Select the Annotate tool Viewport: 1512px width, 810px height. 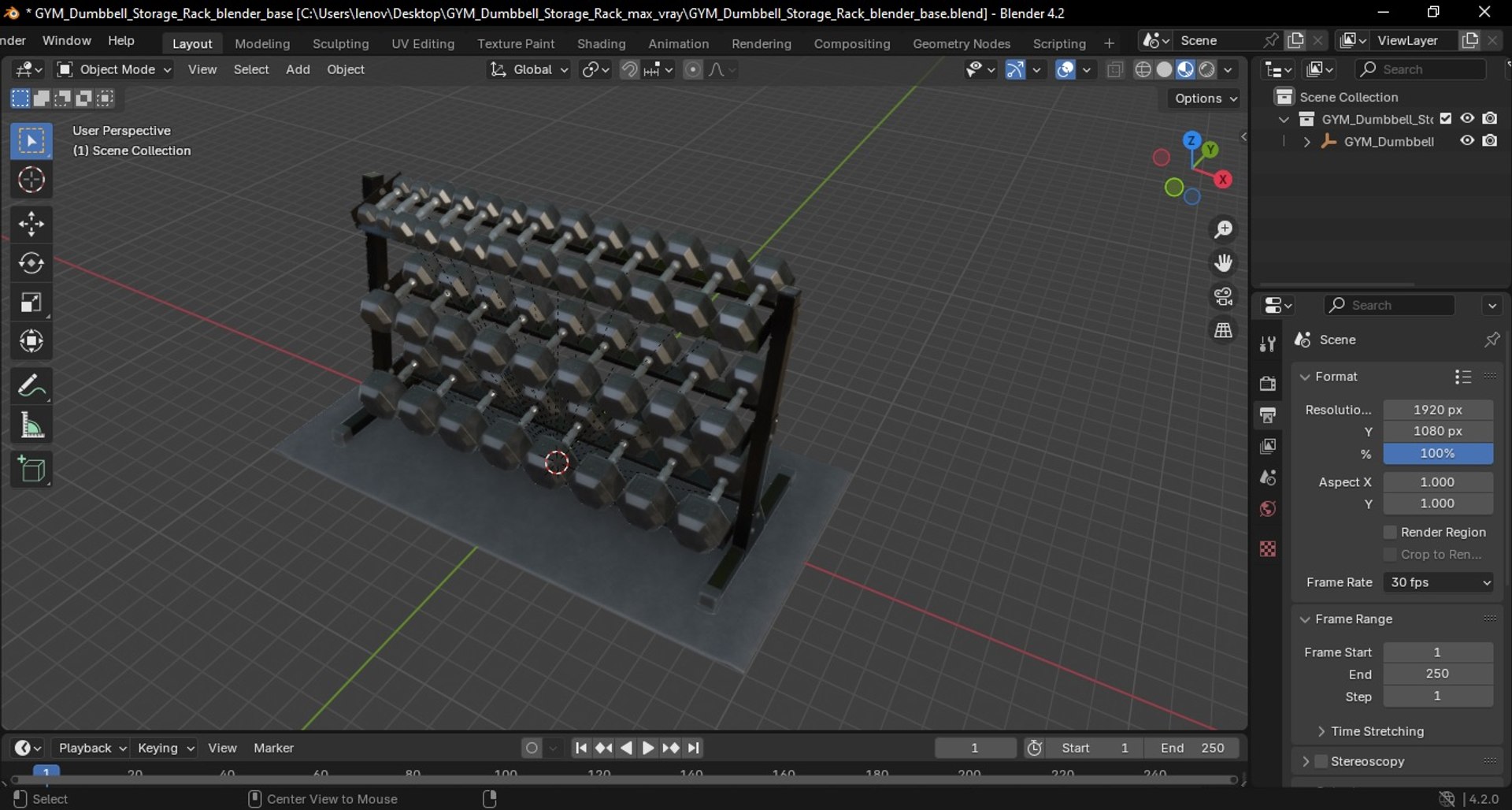31,386
